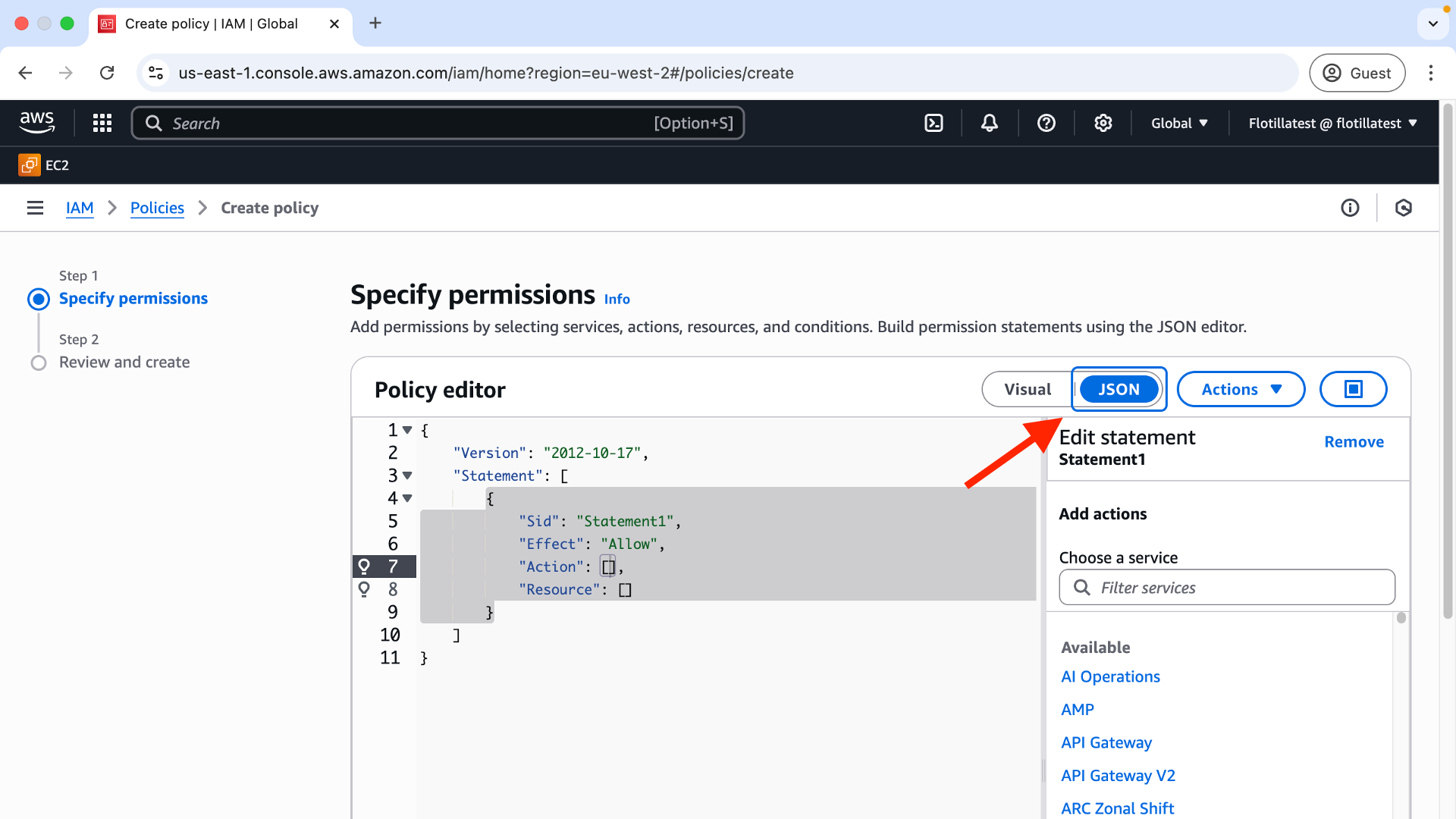
Task: Toggle the editor panel layout icon button
Action: pyautogui.click(x=1353, y=389)
